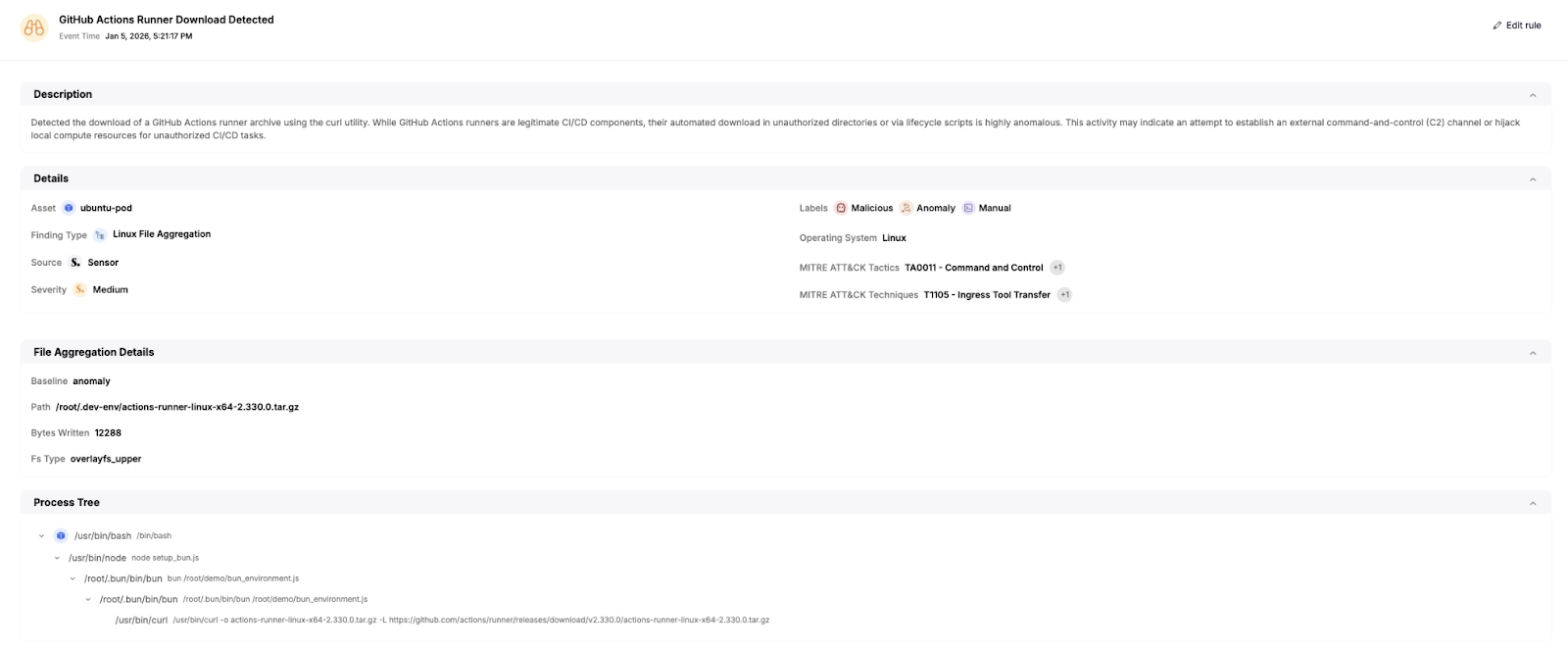Click the Linux File Aggregation finding type icon

100,235
